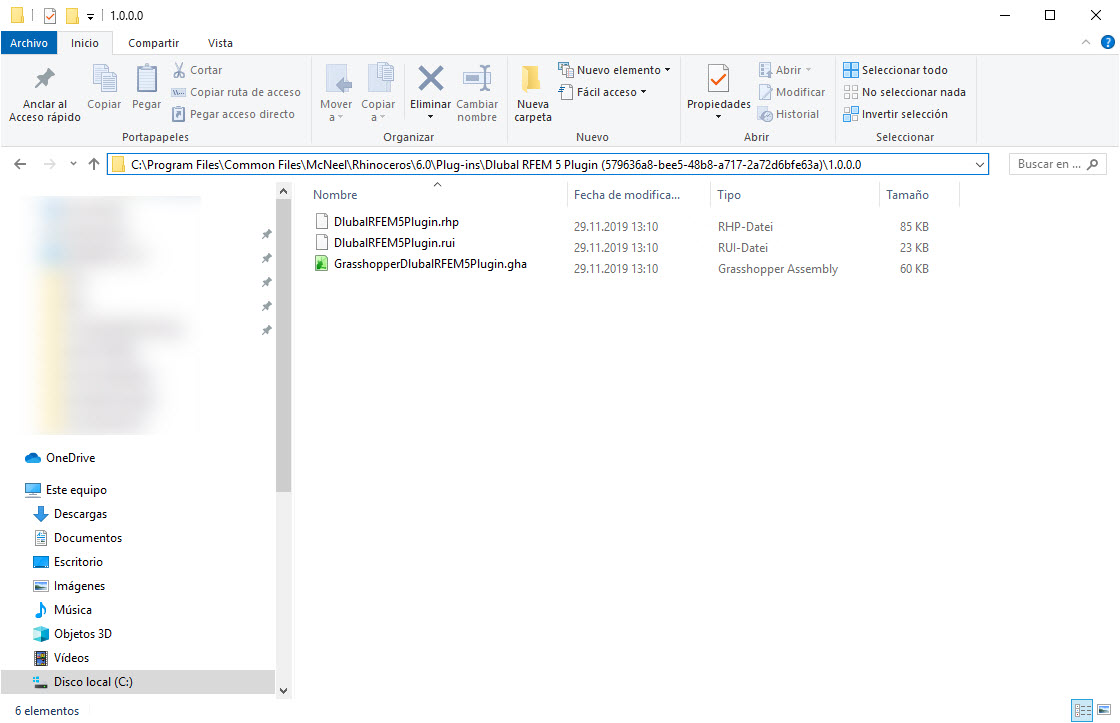Screen dimensions: 1120x723
Task: Expand address bar history dropdown
Action: (979, 164)
